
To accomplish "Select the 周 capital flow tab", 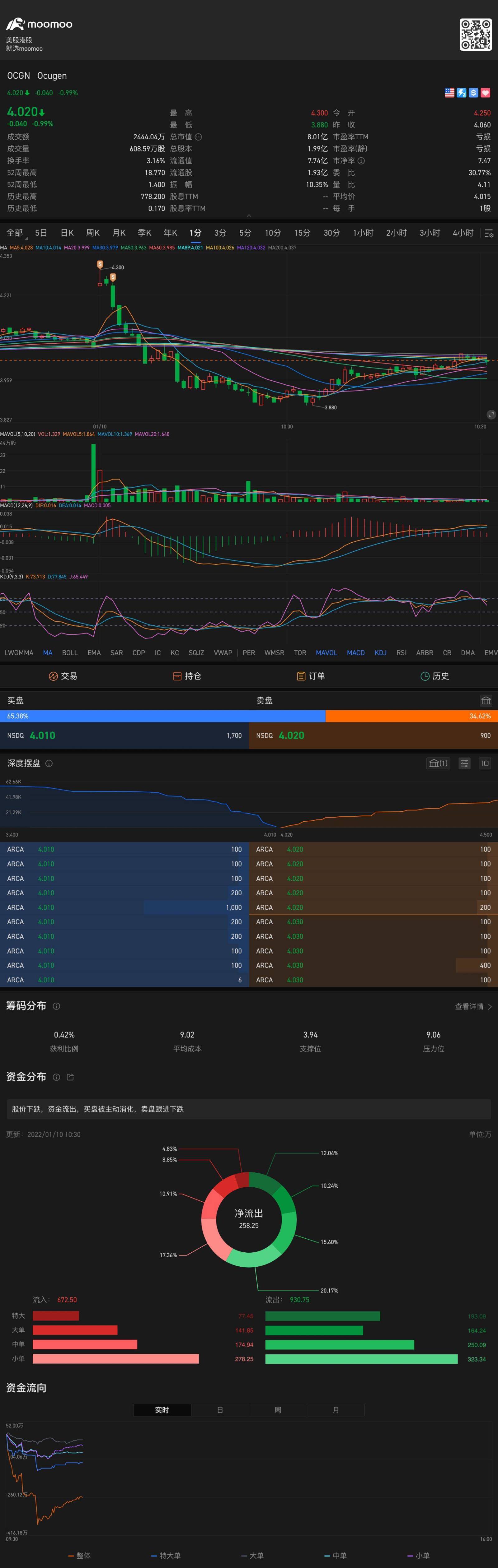I will [x=278, y=1410].
